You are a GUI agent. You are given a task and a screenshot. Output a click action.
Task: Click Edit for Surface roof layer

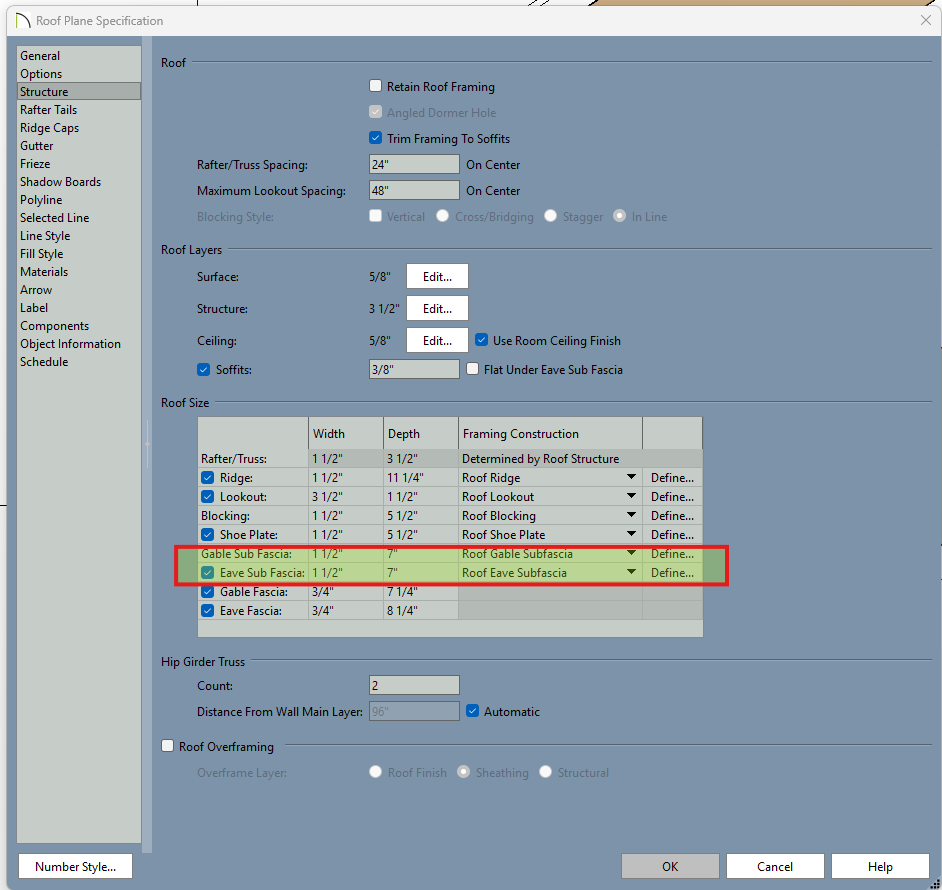click(437, 277)
